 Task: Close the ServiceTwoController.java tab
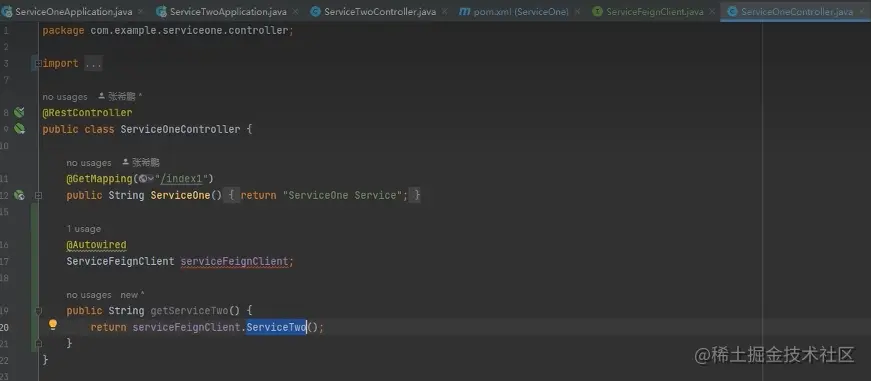click(x=443, y=12)
